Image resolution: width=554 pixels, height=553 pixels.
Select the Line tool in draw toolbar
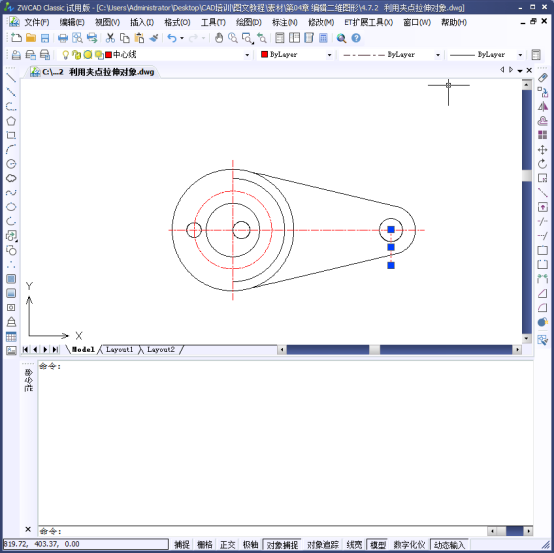[11, 78]
